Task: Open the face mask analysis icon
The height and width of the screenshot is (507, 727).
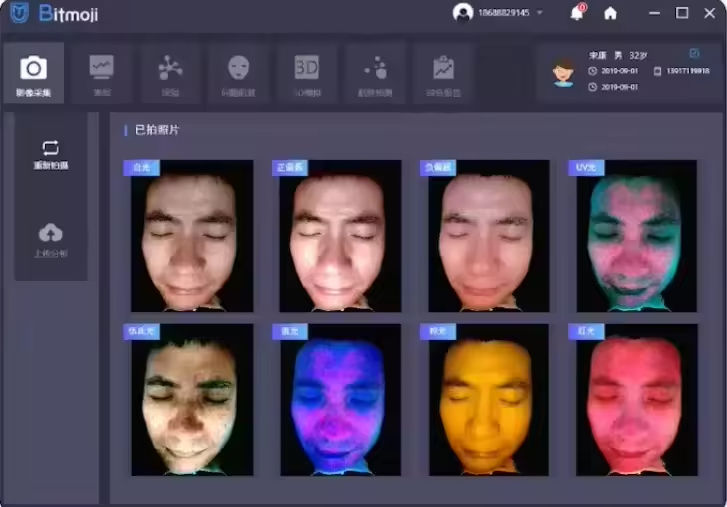Action: (x=238, y=72)
